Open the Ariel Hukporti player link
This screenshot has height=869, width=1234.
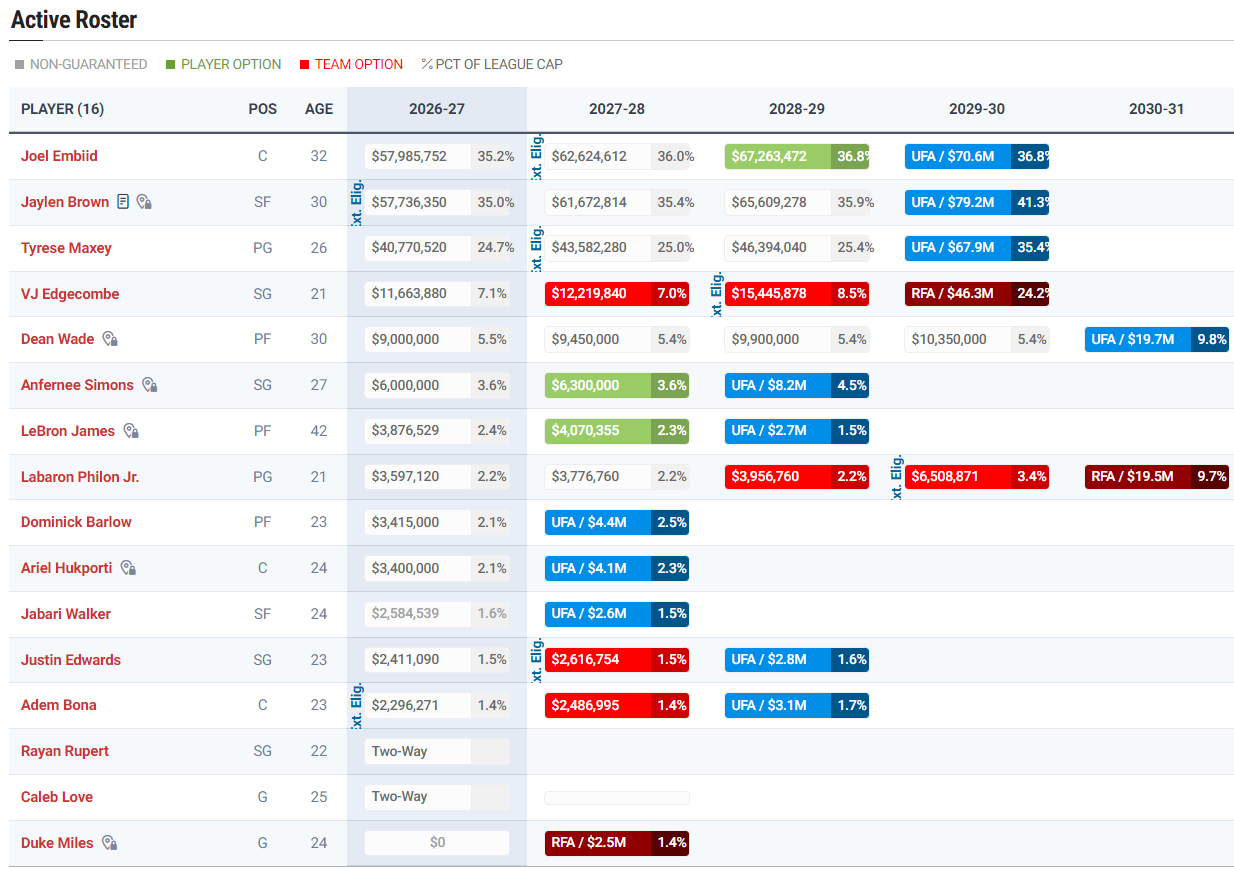pyautogui.click(x=67, y=568)
